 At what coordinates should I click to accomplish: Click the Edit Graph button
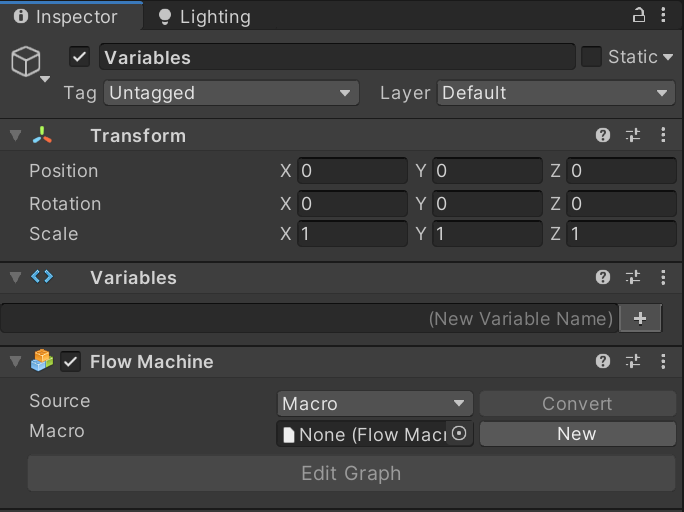[352, 473]
